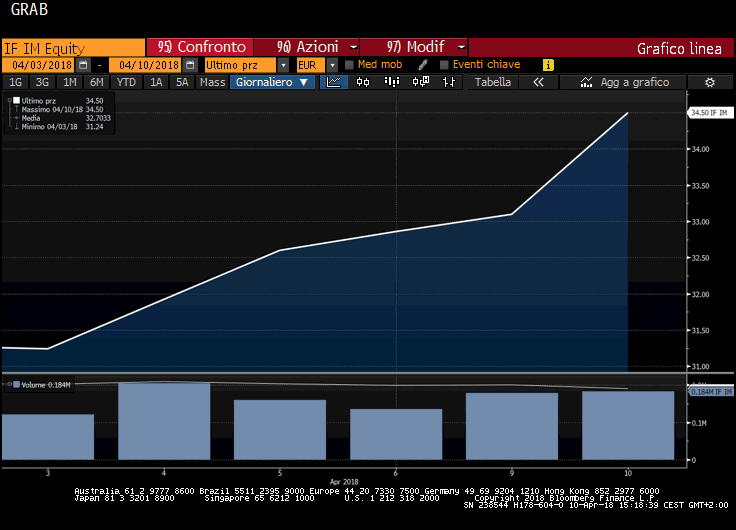
Task: Select the 6M range button
Action: (x=96, y=82)
